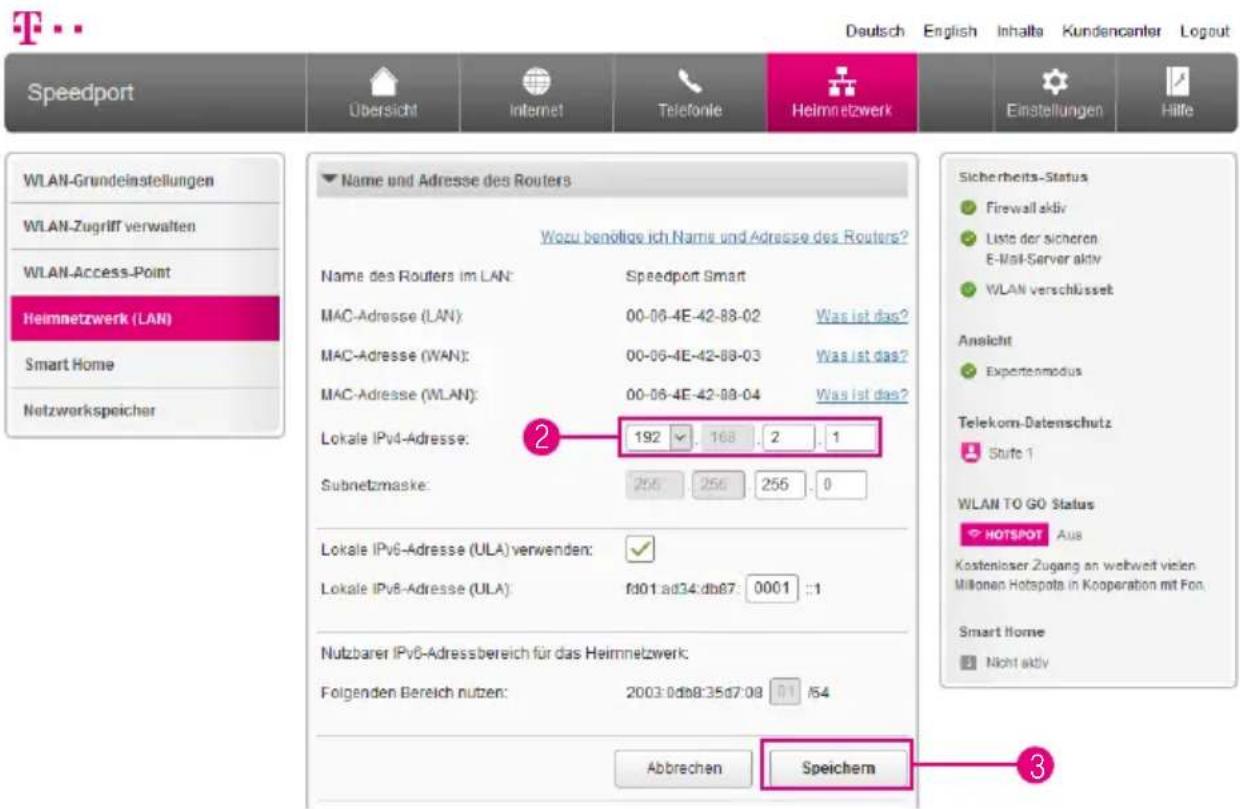
Task: Click the IPv6 range field before /64
Action: click(786, 691)
